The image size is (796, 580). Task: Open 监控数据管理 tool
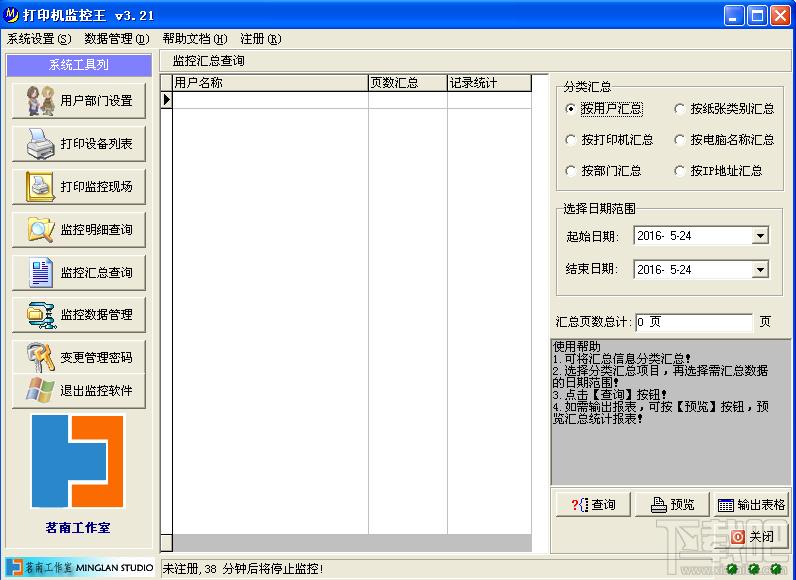tap(79, 315)
